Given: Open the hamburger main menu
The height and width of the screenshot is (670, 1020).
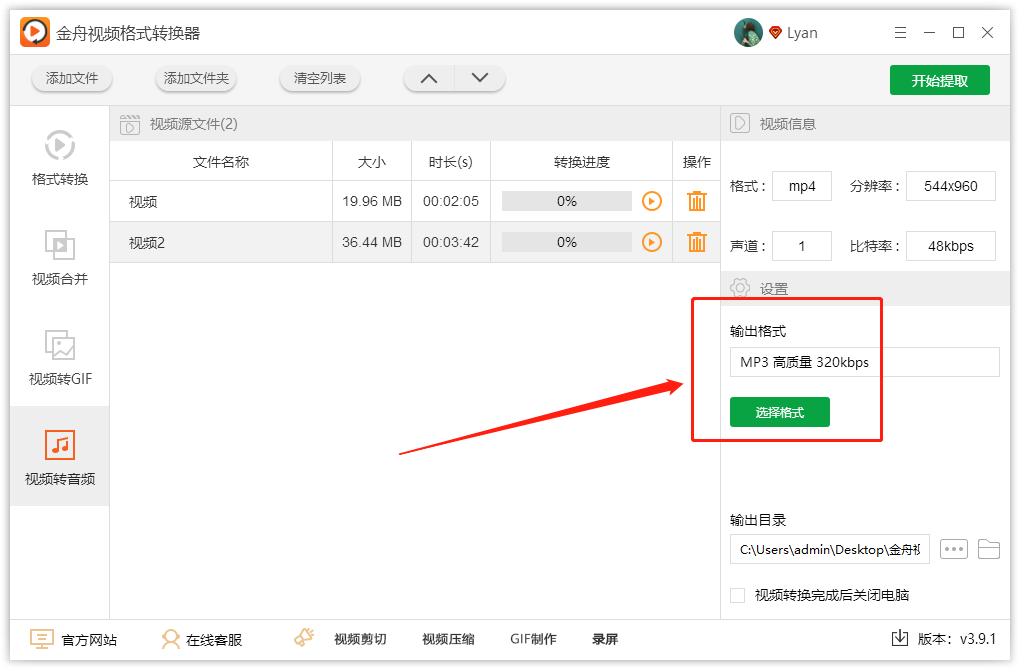Looking at the screenshot, I should (x=900, y=33).
